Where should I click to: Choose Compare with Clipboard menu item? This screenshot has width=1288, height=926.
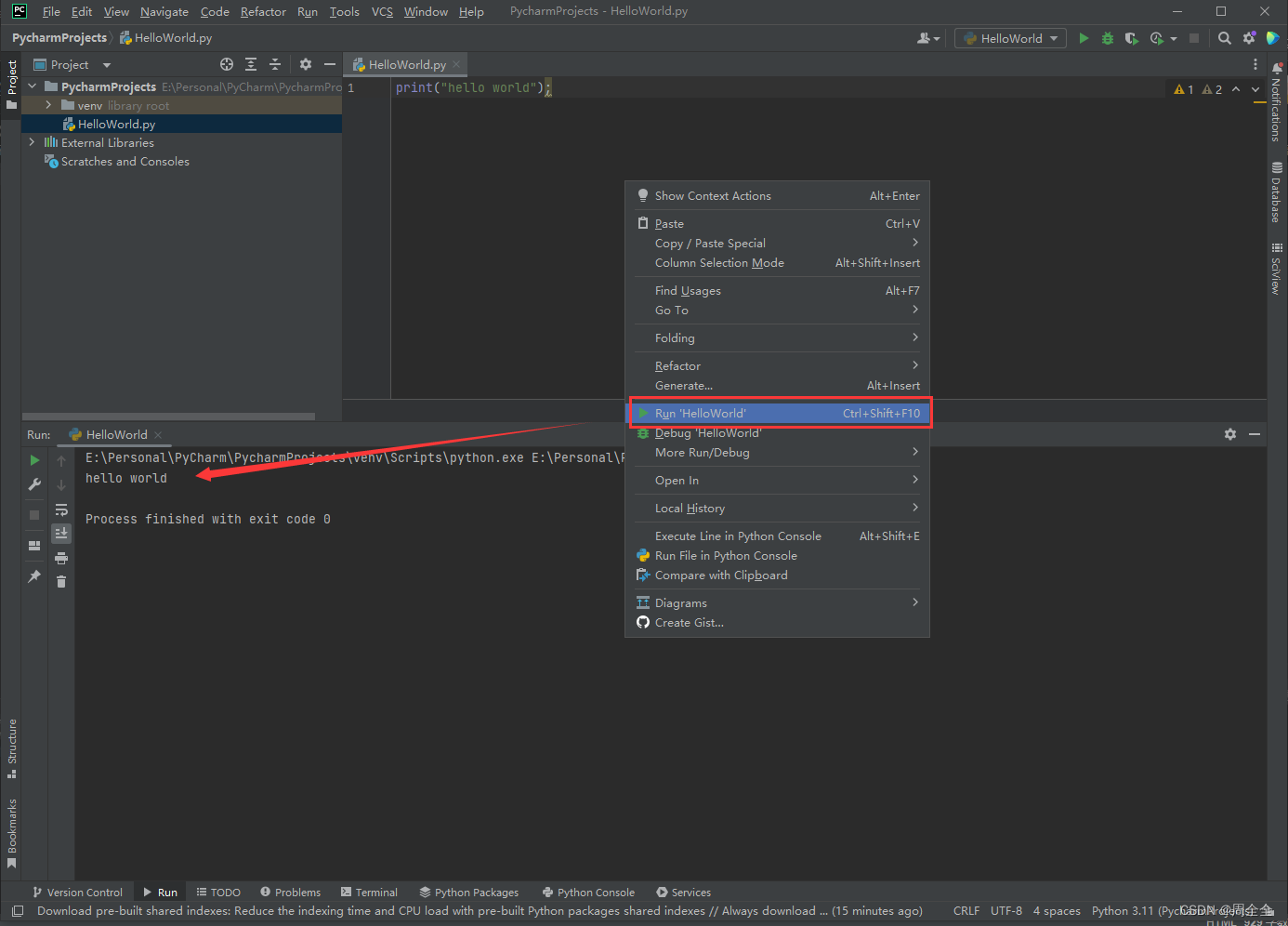(x=778, y=575)
